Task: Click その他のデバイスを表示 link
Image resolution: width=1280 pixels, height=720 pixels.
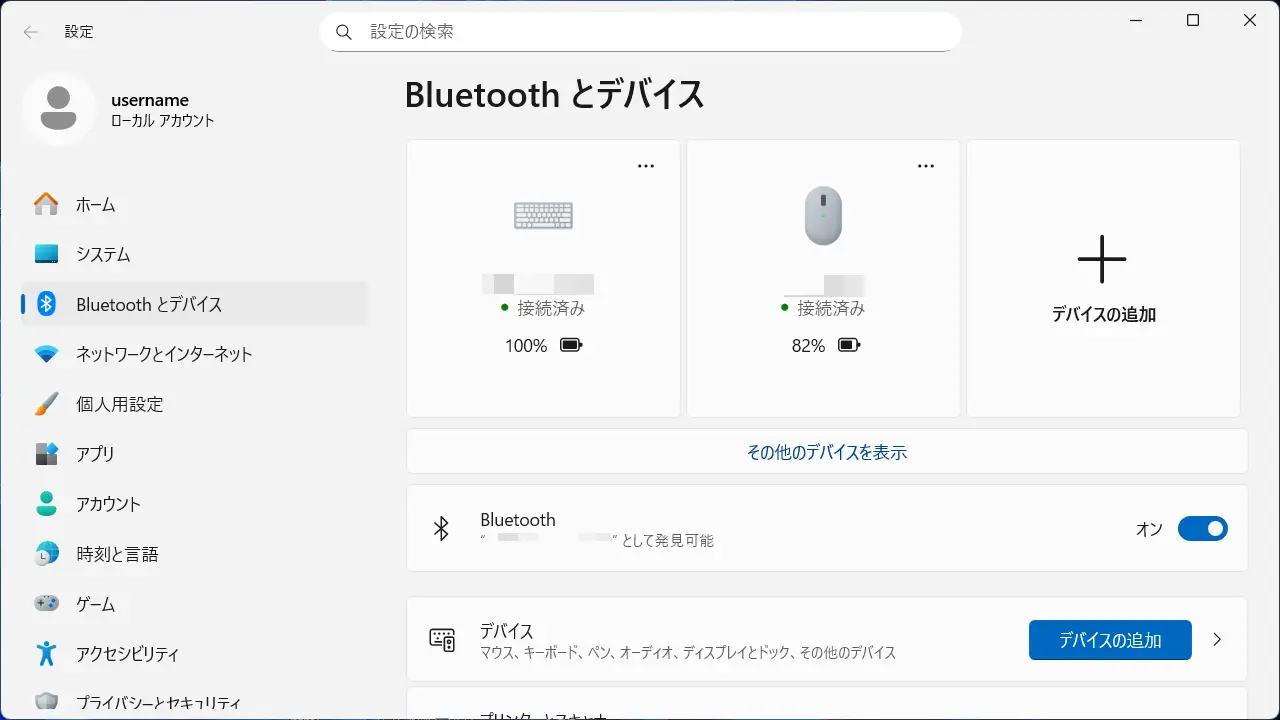Action: (826, 452)
